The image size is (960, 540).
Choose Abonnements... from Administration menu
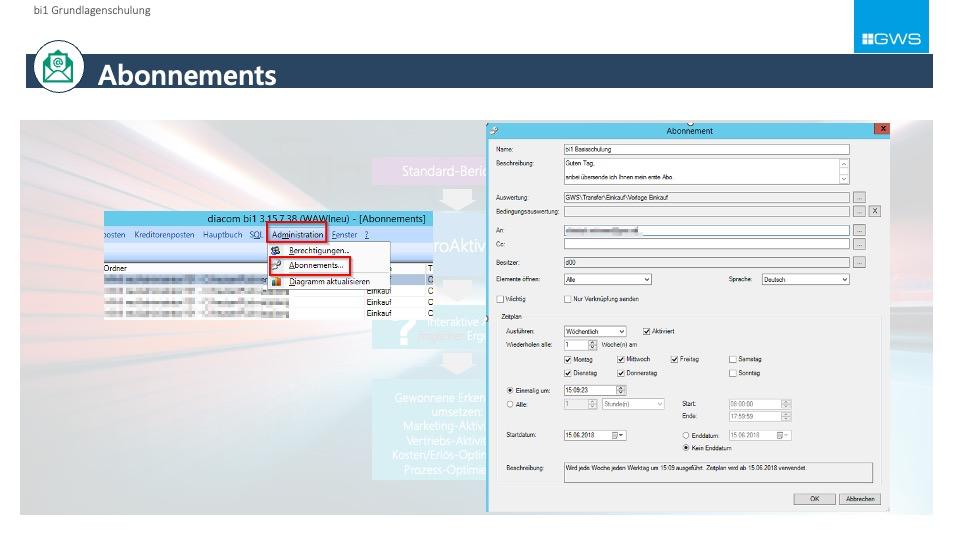[x=316, y=265]
